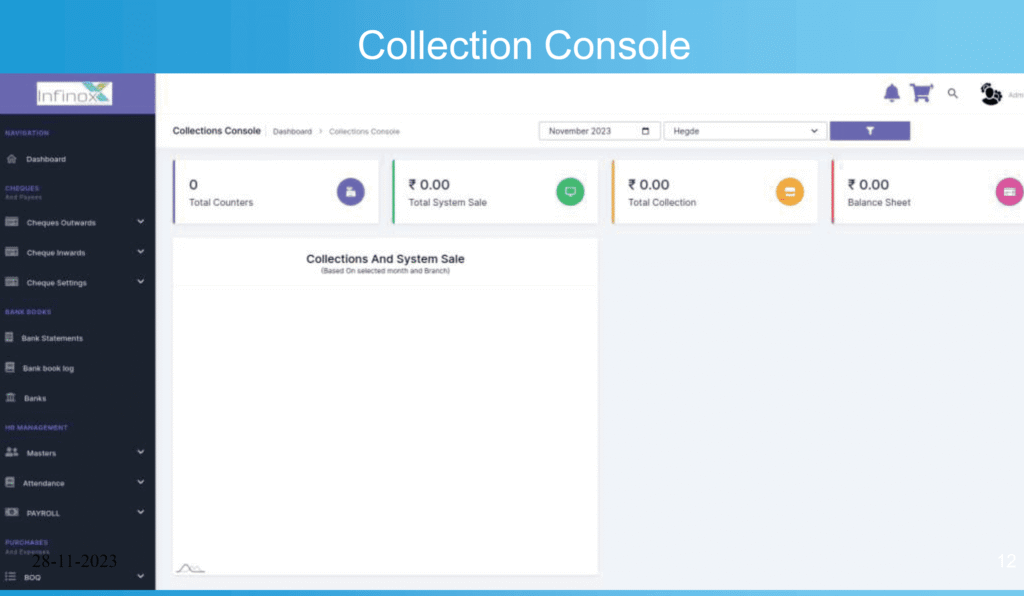The width and height of the screenshot is (1024, 596).
Task: Open the Hegde branch dropdown
Action: pyautogui.click(x=745, y=131)
